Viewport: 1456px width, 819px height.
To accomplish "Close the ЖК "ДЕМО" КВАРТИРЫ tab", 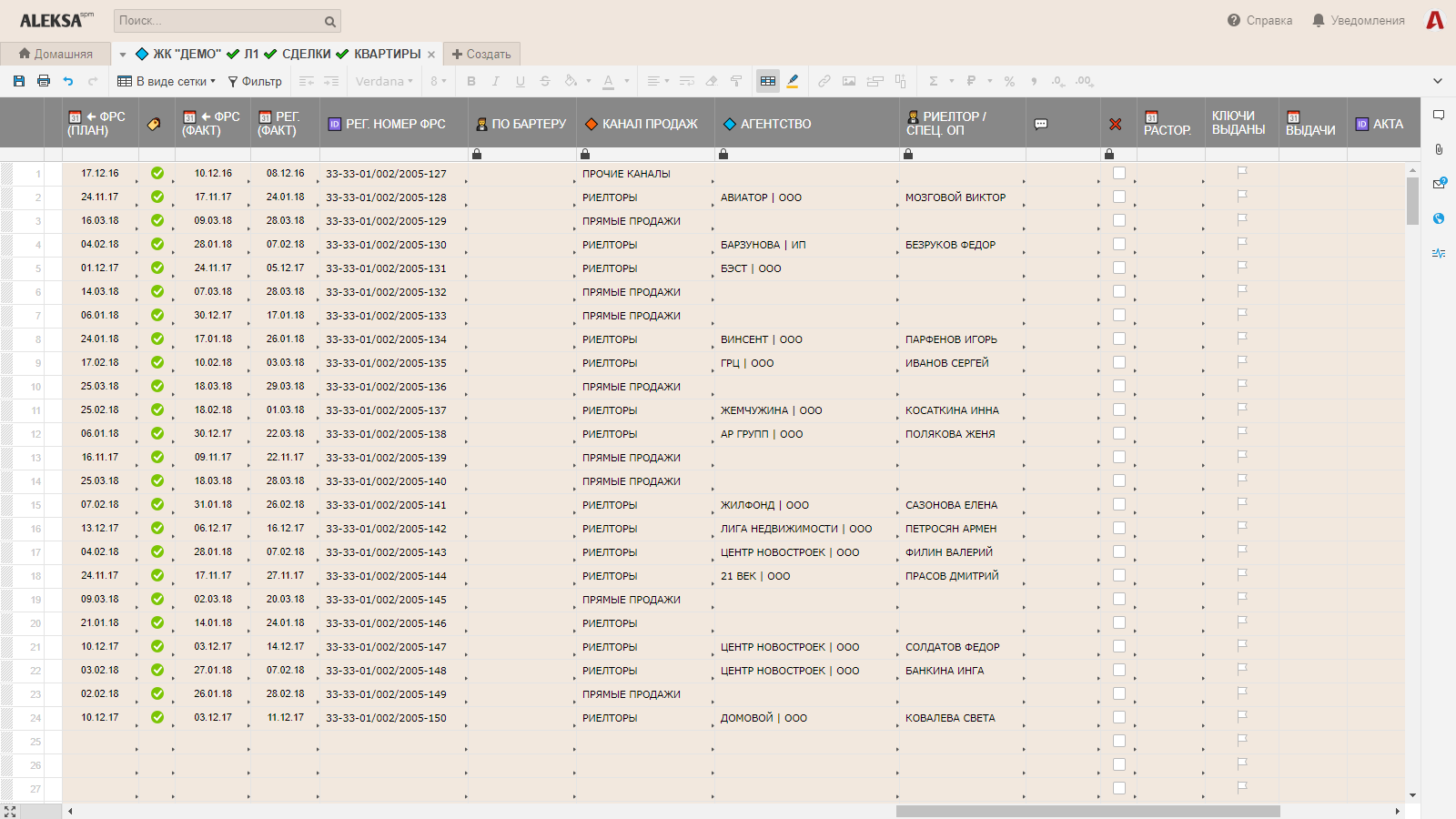I will coord(431,55).
